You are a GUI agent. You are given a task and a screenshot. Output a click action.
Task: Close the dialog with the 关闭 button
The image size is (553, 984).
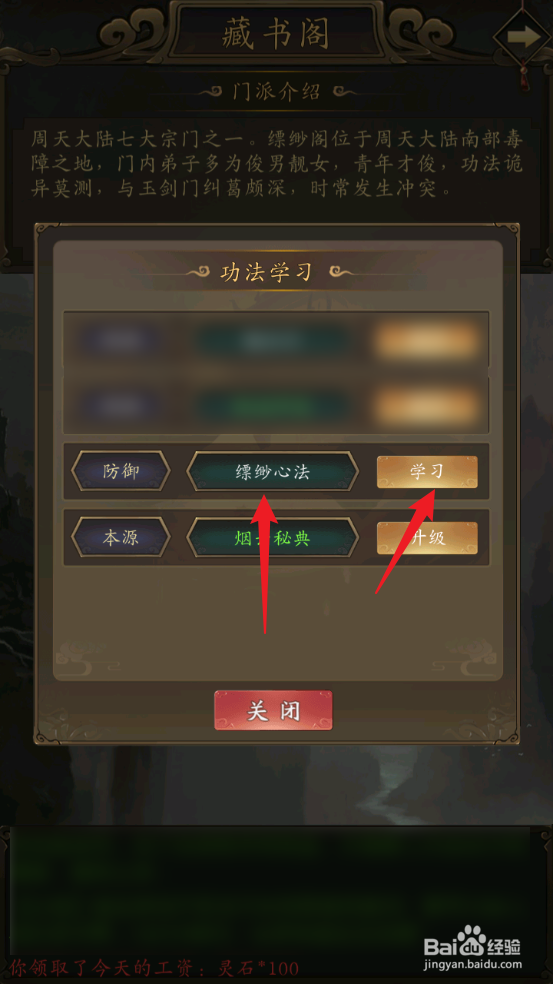(x=273, y=710)
